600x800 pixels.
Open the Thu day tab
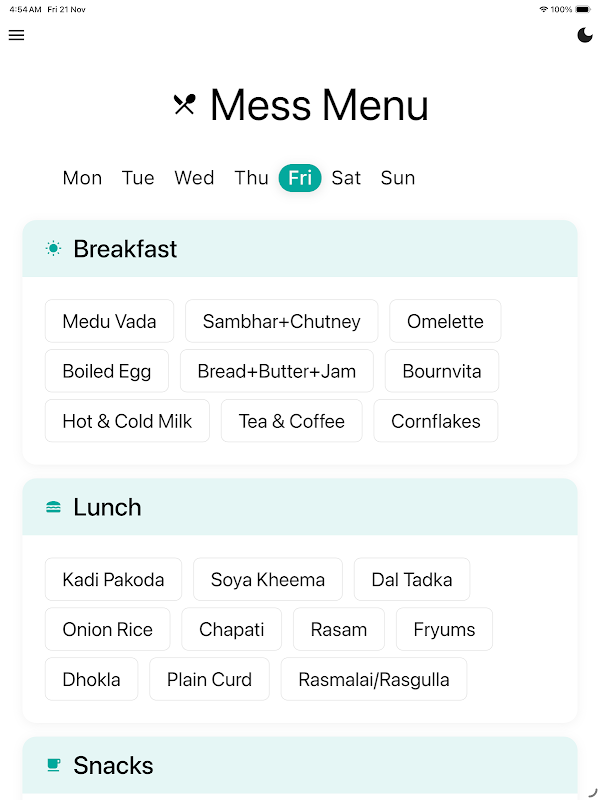[251, 178]
